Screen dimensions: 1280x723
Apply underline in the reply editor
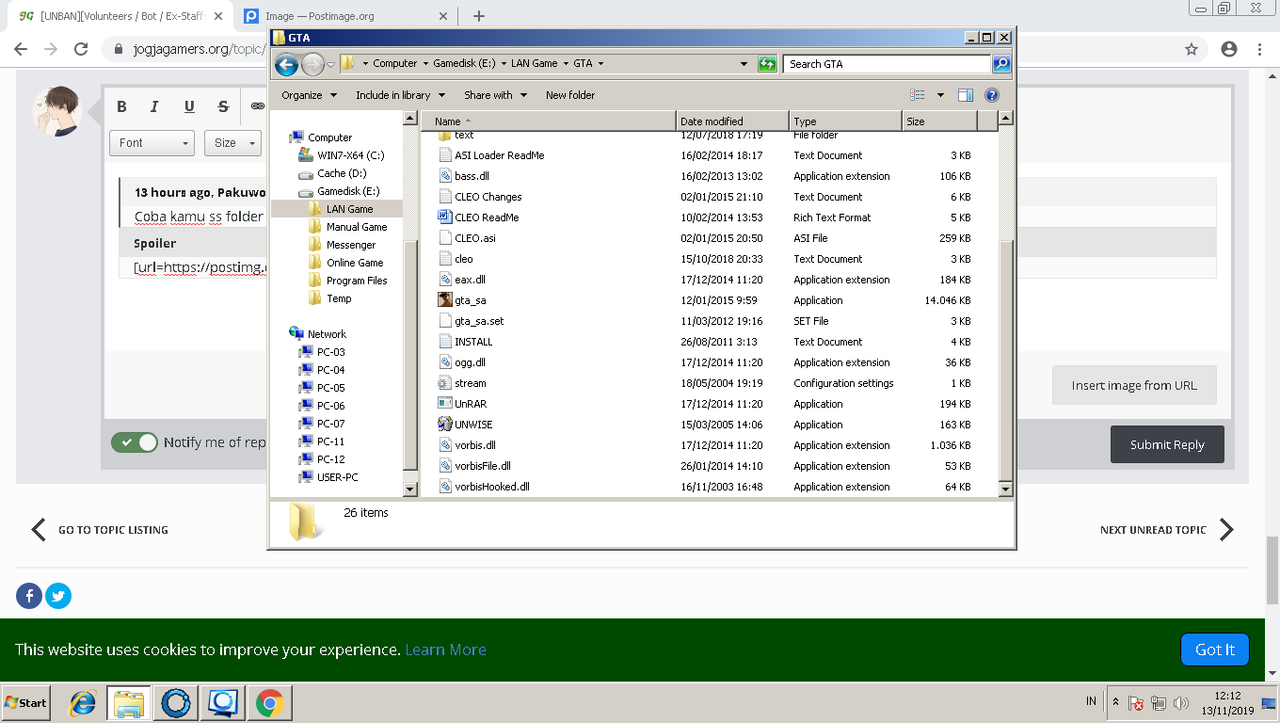coord(189,107)
